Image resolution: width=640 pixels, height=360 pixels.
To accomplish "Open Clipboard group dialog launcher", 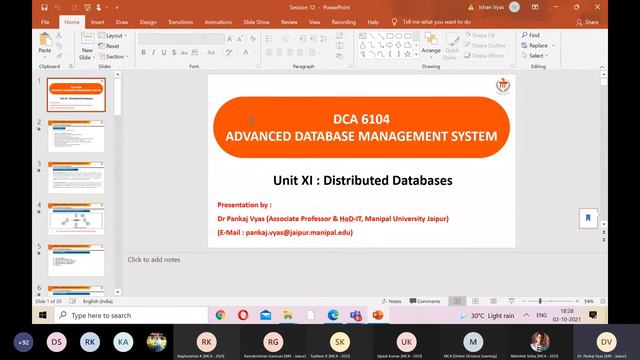I will click(x=71, y=66).
